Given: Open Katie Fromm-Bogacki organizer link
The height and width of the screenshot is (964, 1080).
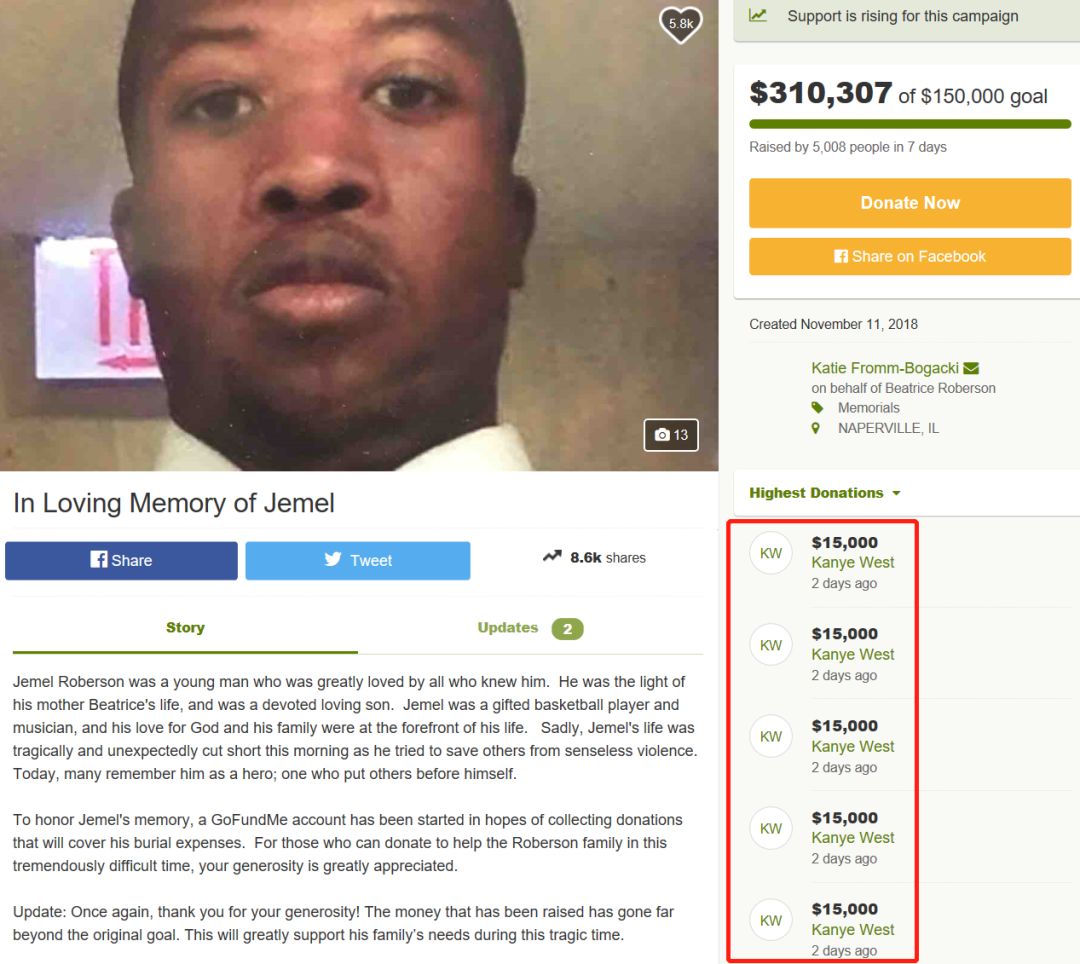Looking at the screenshot, I should point(885,368).
